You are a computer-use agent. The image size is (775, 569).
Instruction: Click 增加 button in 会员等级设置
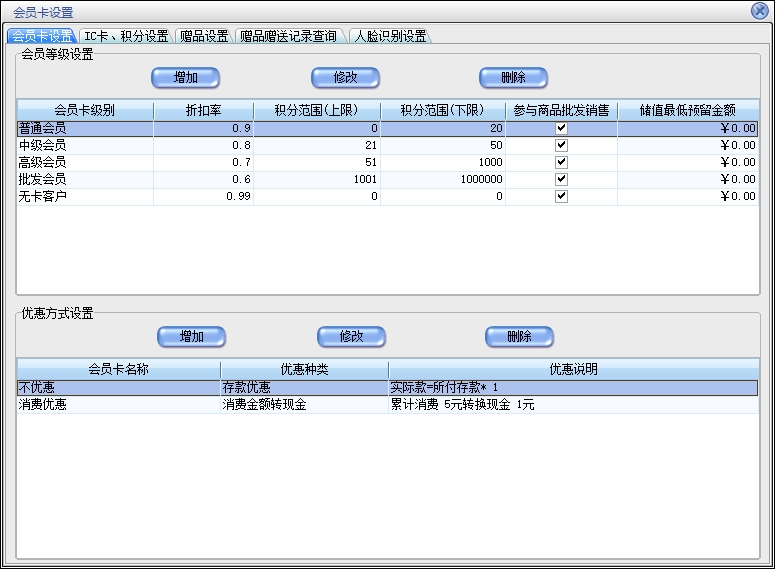coord(185,77)
